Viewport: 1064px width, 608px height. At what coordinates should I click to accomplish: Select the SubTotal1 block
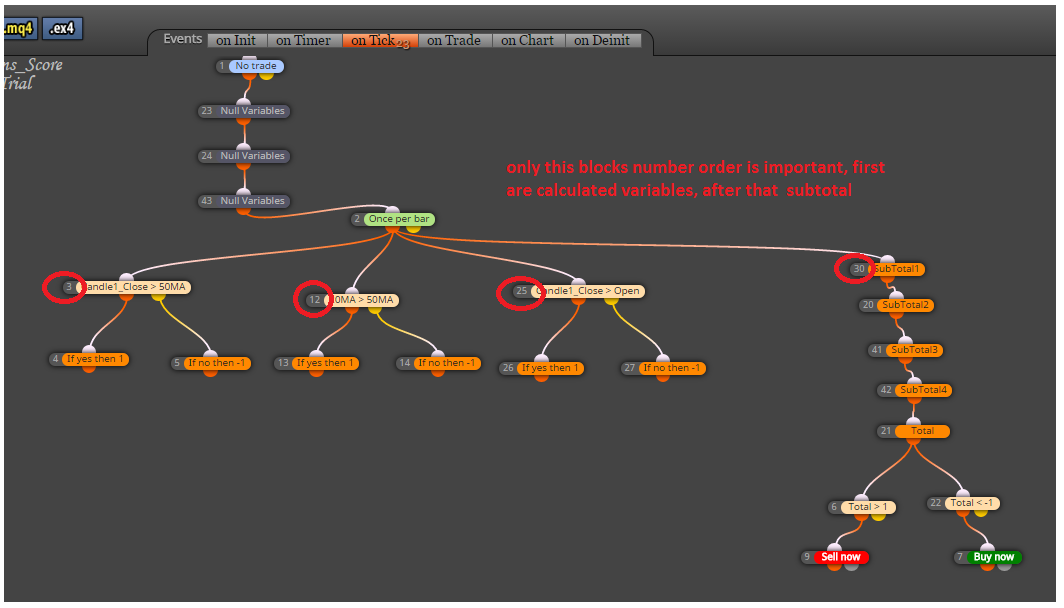(896, 269)
